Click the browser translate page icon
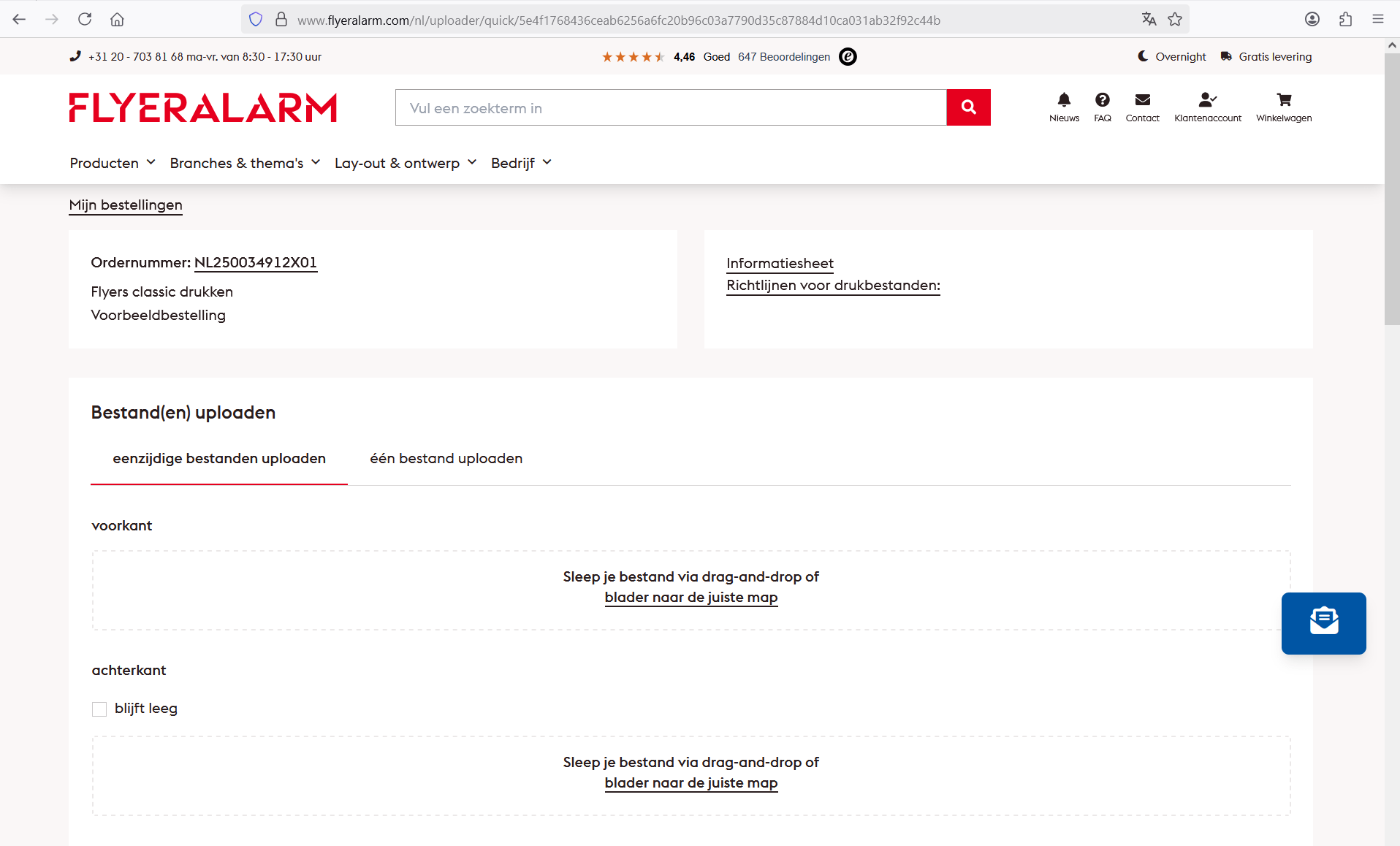 (1149, 20)
